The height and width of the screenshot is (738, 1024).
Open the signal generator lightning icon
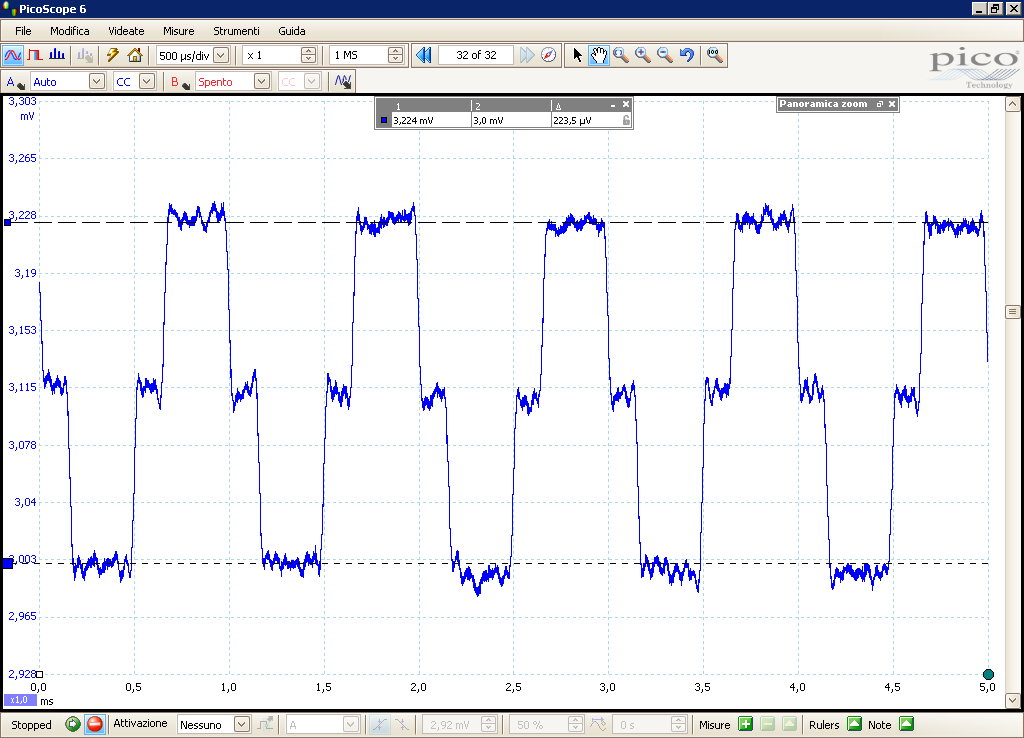[112, 56]
